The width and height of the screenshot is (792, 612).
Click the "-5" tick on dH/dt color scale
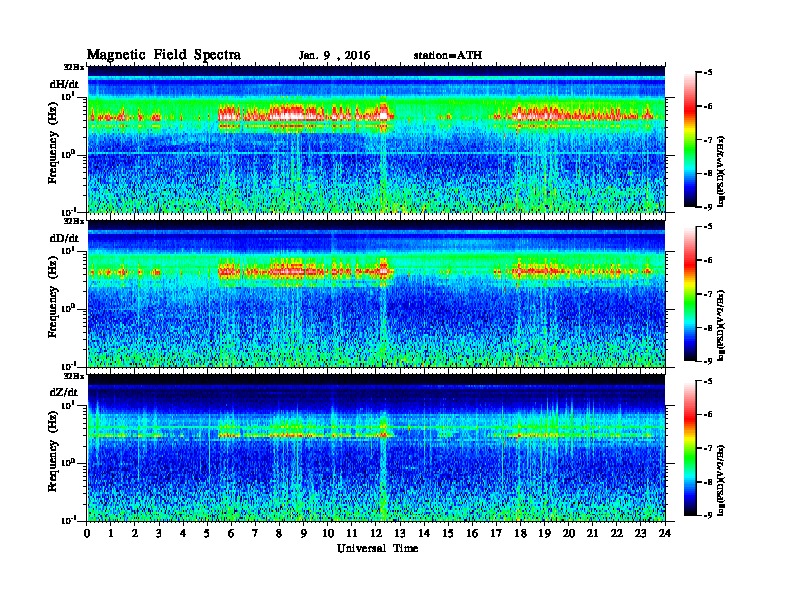pos(708,73)
